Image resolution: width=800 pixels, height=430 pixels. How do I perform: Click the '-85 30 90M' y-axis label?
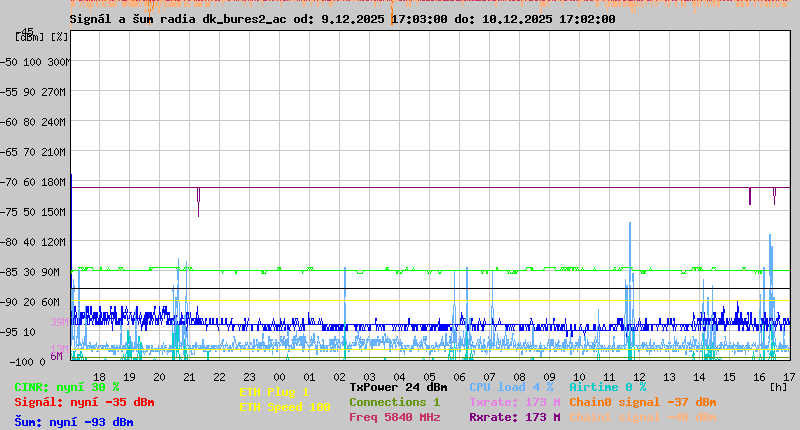(x=30, y=272)
